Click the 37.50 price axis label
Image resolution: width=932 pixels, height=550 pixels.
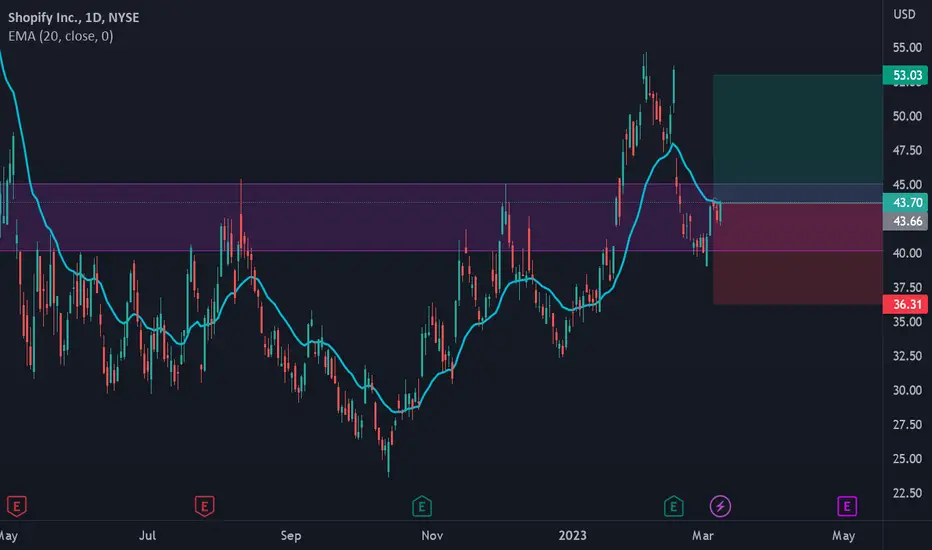click(907, 288)
